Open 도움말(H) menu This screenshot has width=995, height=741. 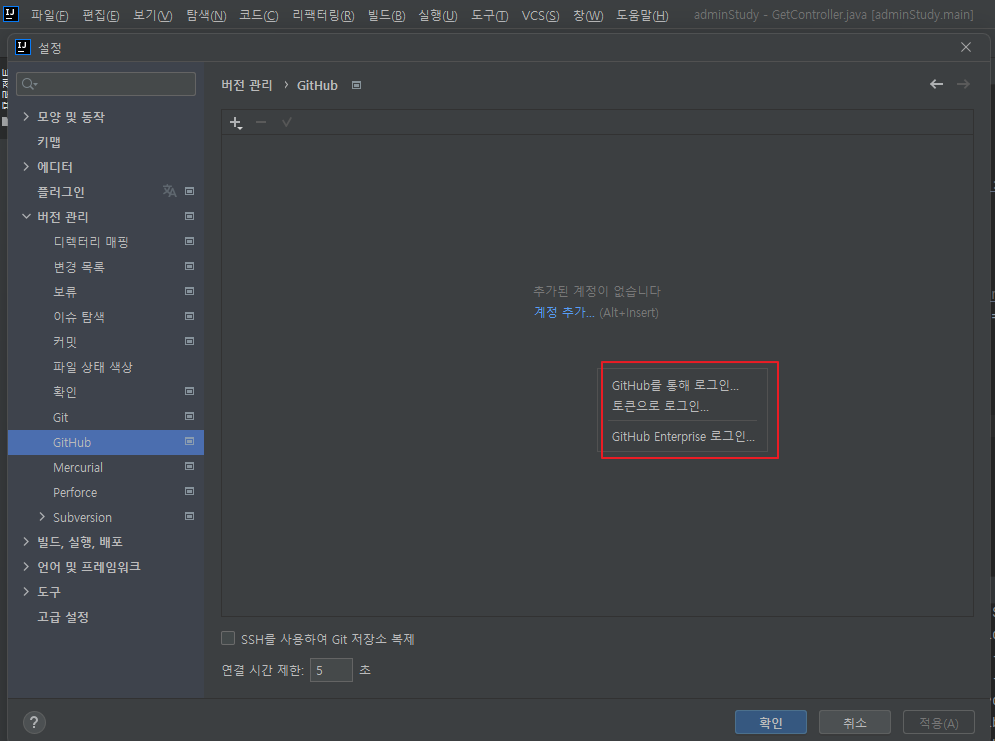click(642, 15)
